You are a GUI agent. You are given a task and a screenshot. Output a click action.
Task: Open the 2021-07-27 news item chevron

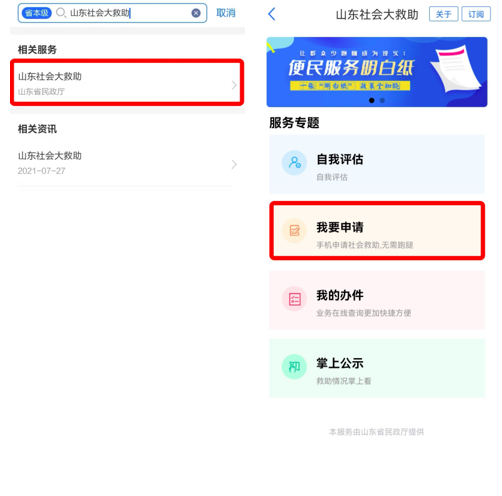click(234, 164)
